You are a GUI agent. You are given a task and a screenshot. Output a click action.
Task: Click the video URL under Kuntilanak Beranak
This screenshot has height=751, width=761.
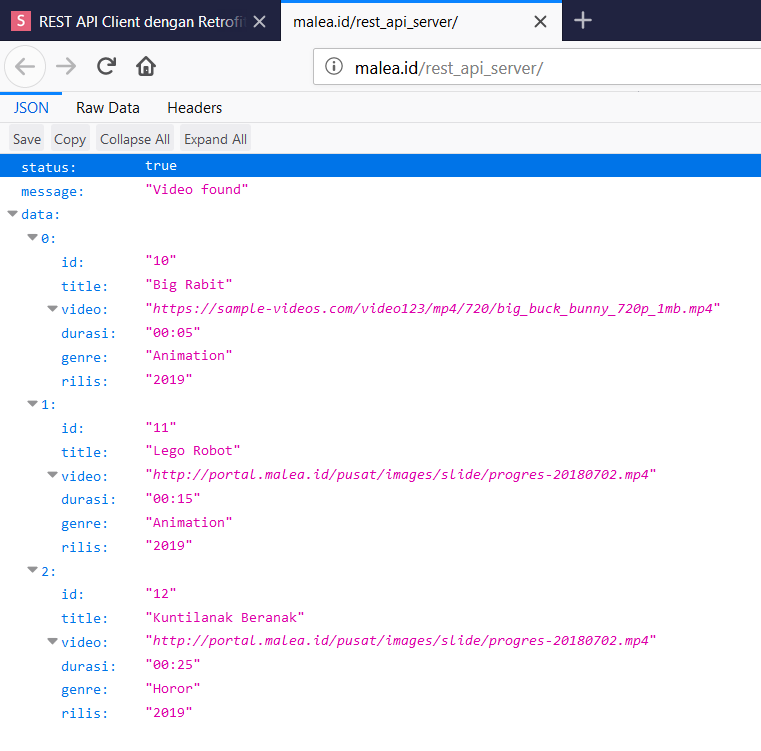(x=400, y=641)
